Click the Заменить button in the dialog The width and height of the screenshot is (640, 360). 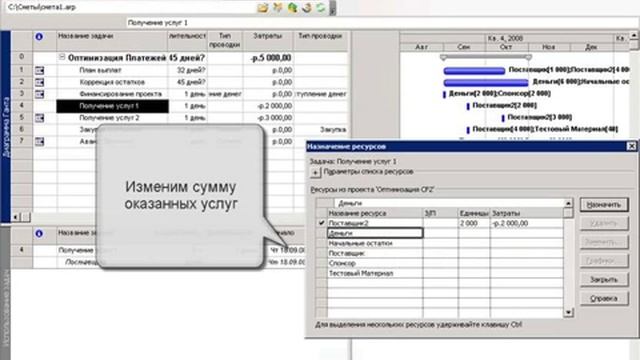[x=604, y=242]
